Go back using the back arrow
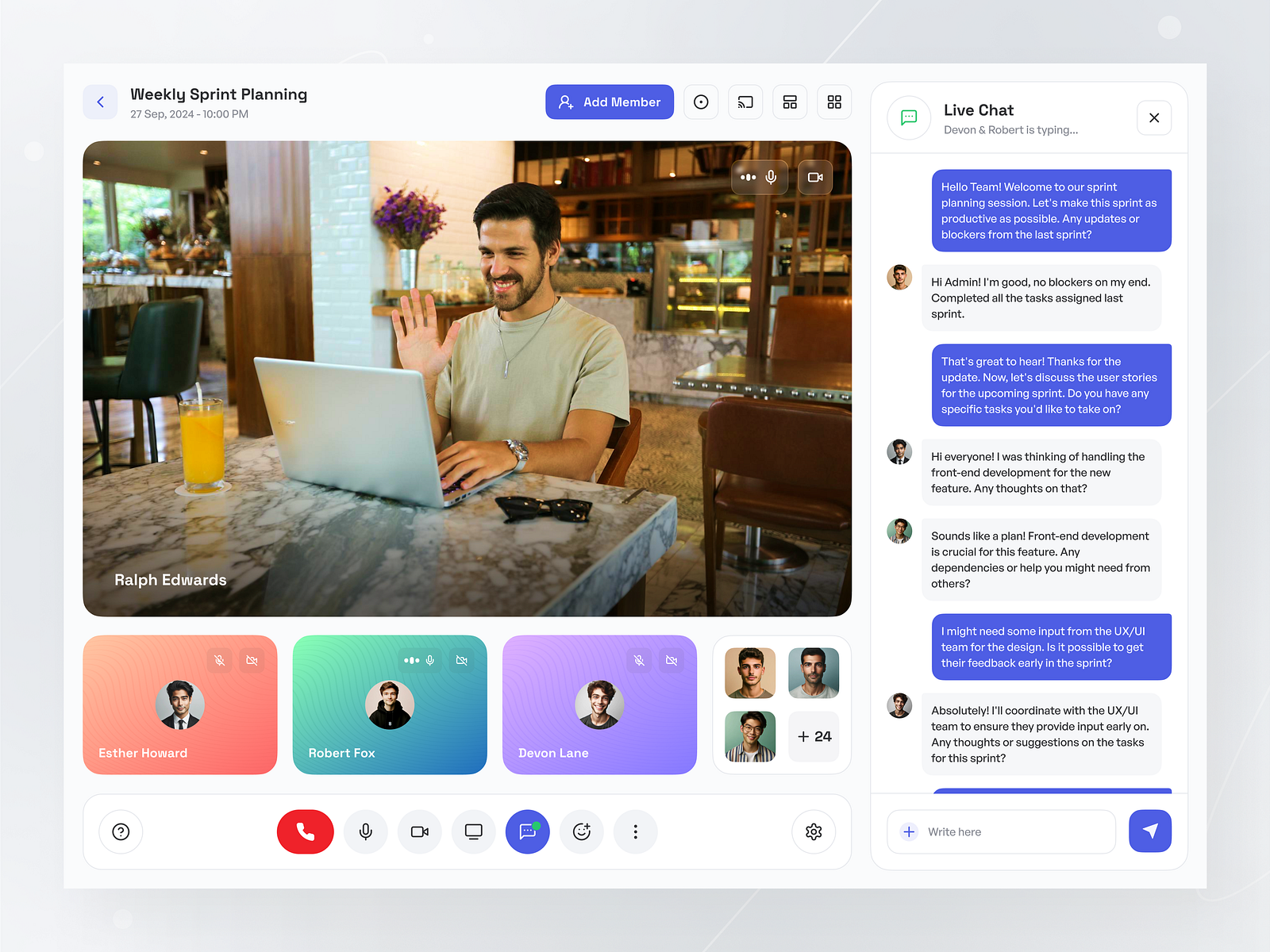 point(100,102)
